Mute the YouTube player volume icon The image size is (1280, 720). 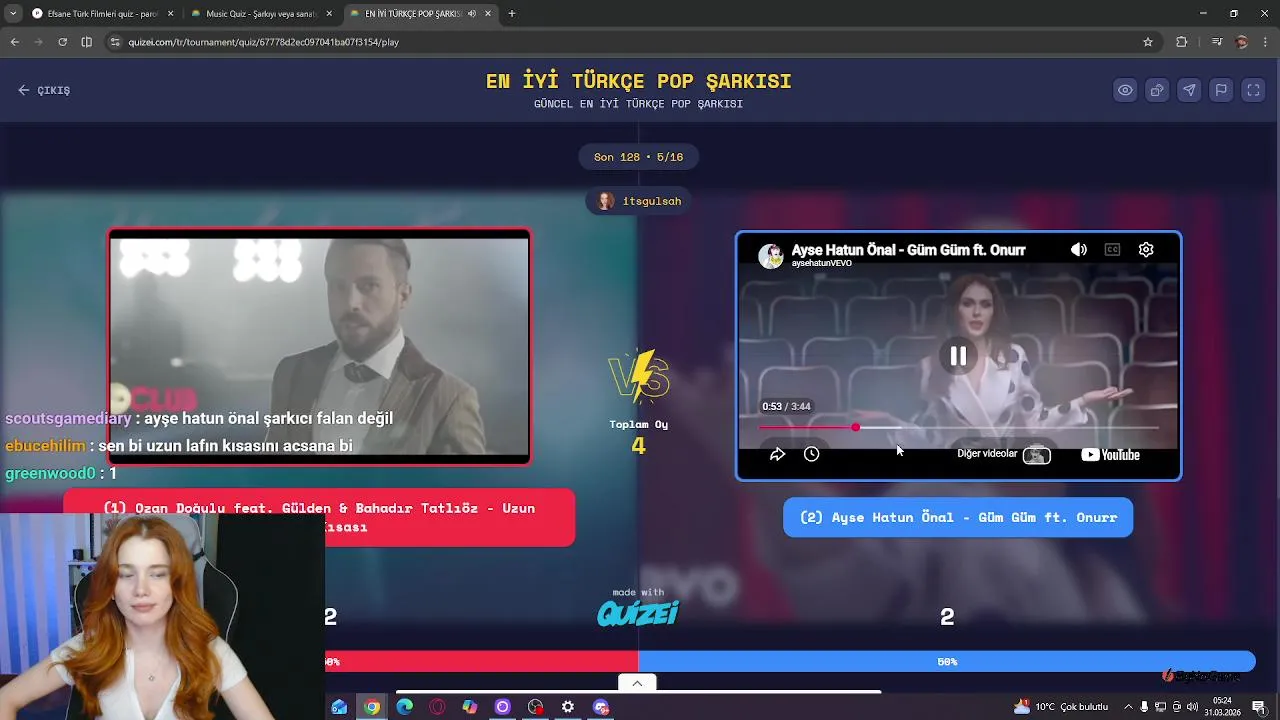point(1078,250)
